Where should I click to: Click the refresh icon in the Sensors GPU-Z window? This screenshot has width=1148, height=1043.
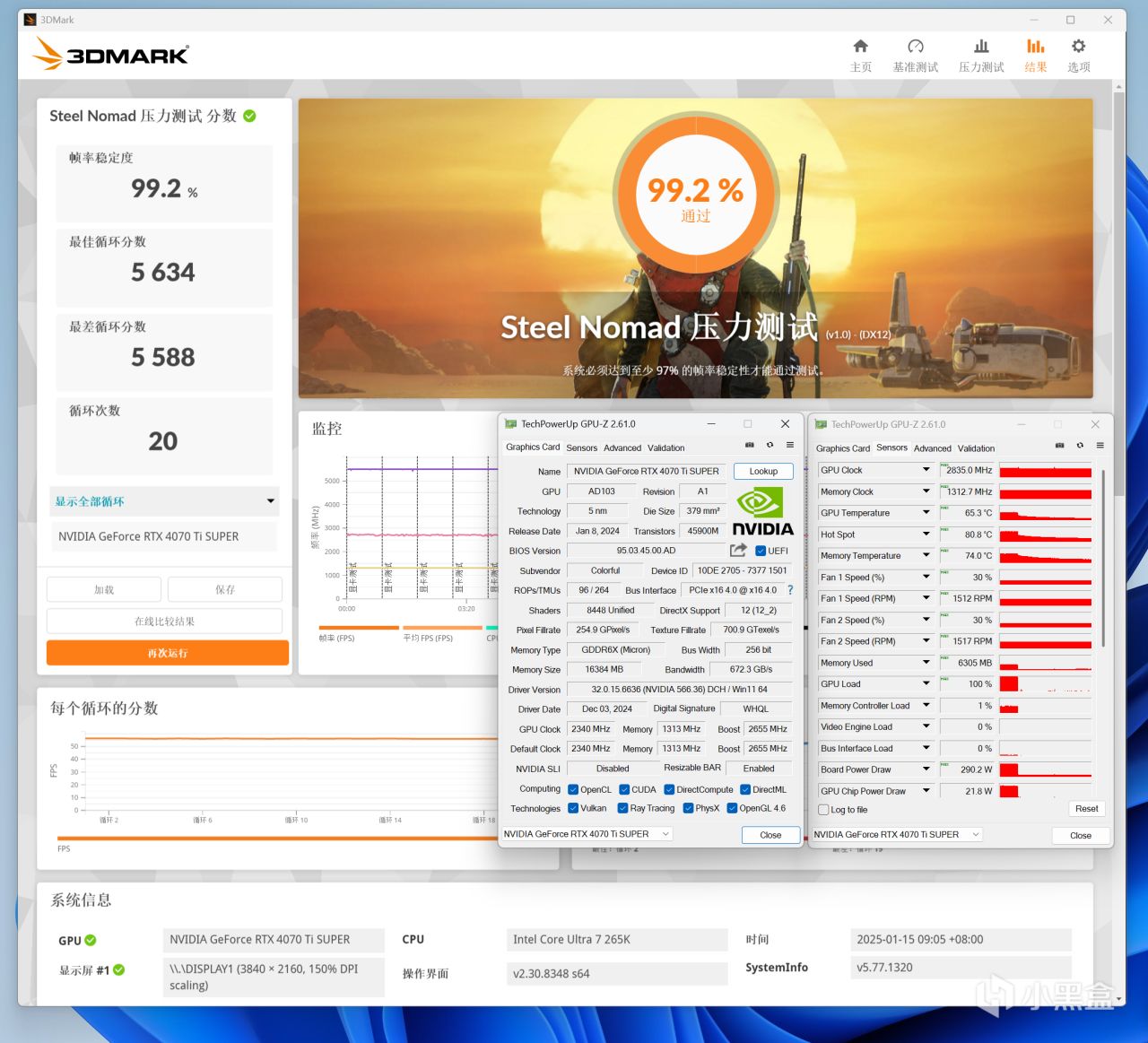[x=1080, y=446]
